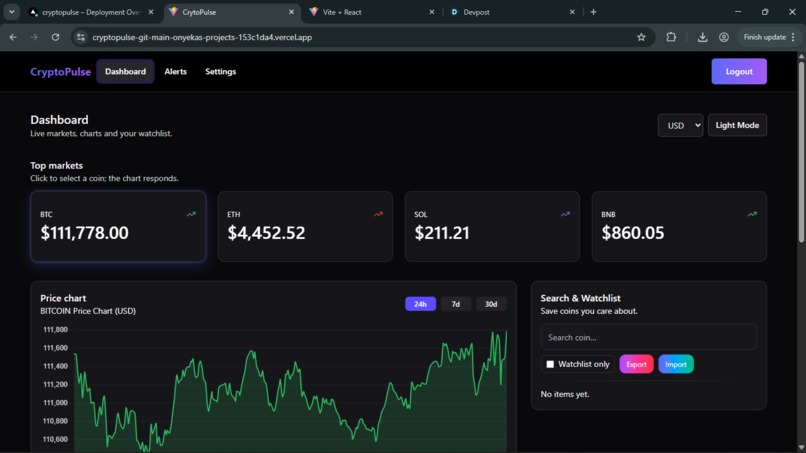Close the Devpost tab
Viewport: 806px width, 453px height.
point(572,12)
